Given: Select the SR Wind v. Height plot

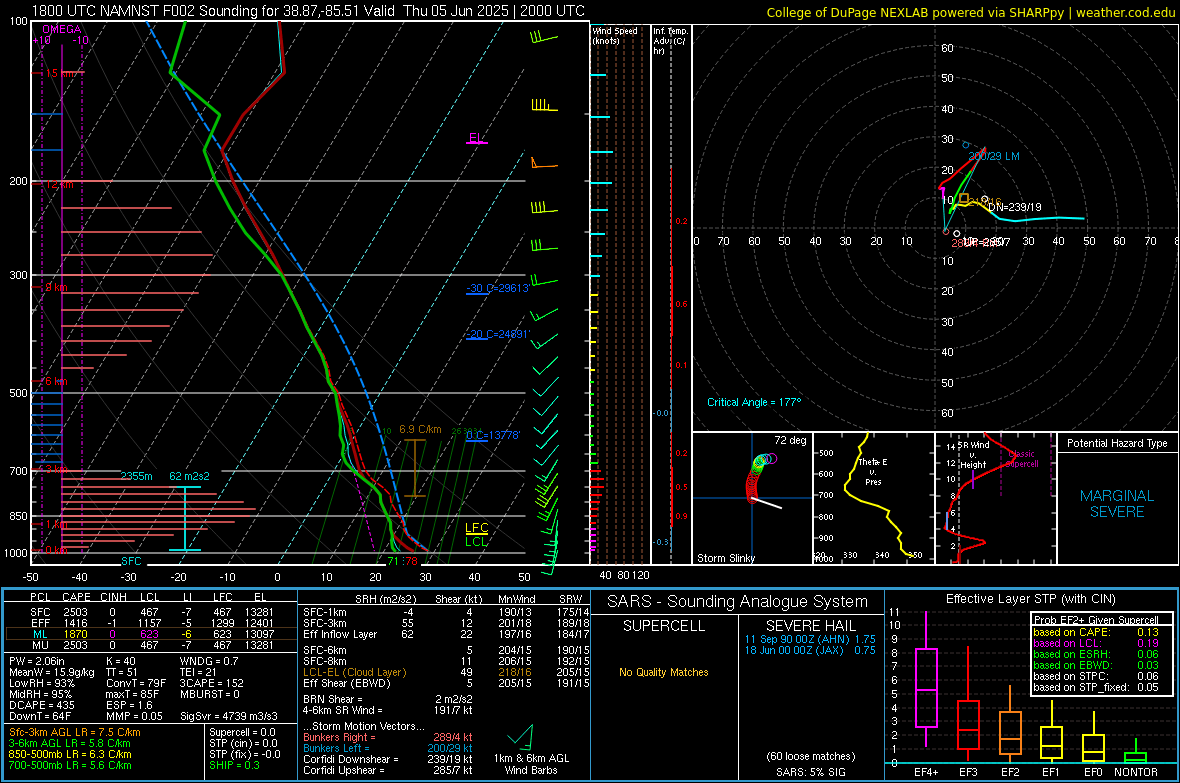Looking at the screenshot, I should point(995,498).
